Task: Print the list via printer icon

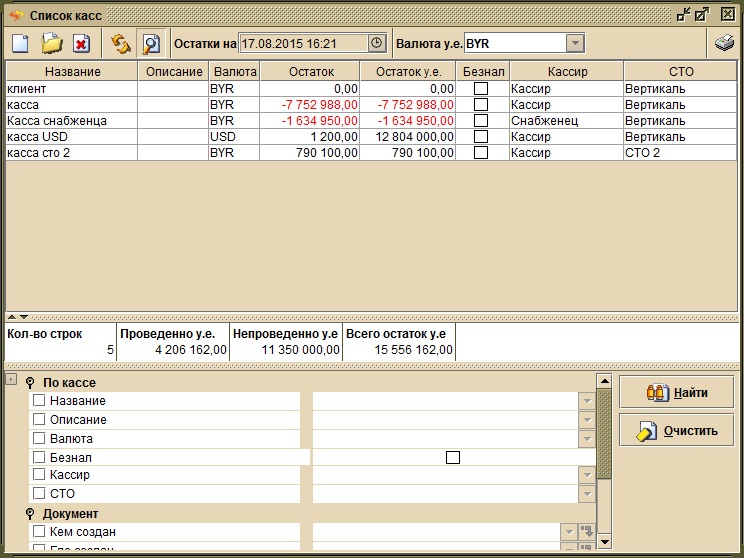Action: pyautogui.click(x=724, y=44)
